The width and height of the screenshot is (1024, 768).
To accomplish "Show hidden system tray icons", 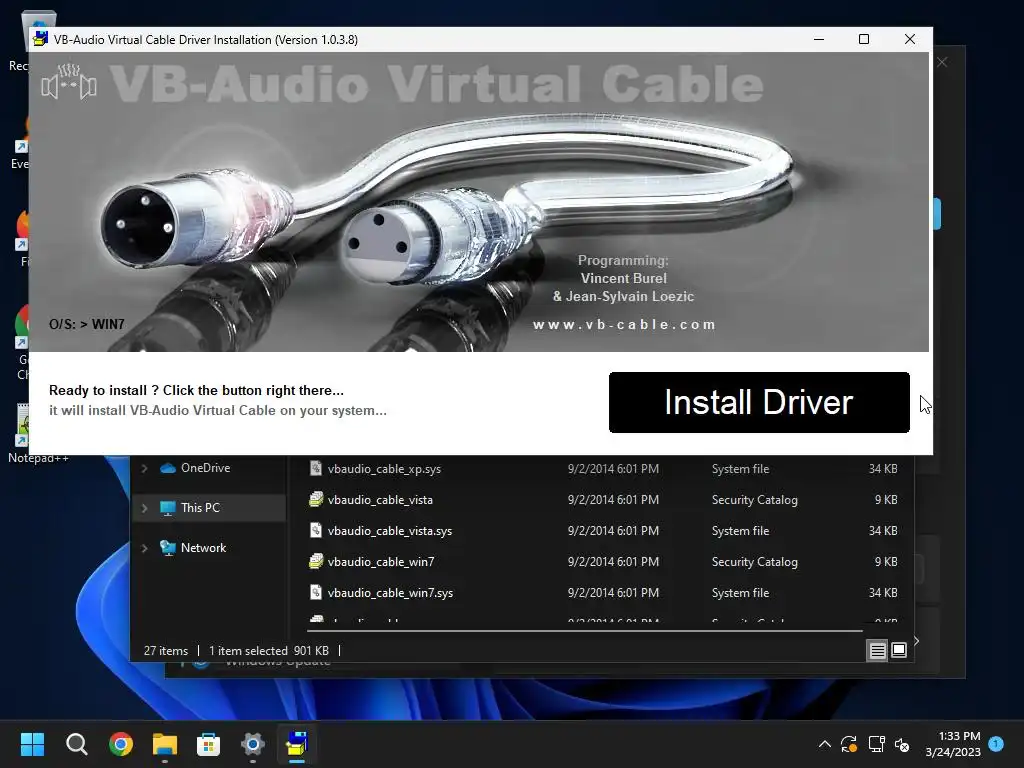I will pos(825,744).
